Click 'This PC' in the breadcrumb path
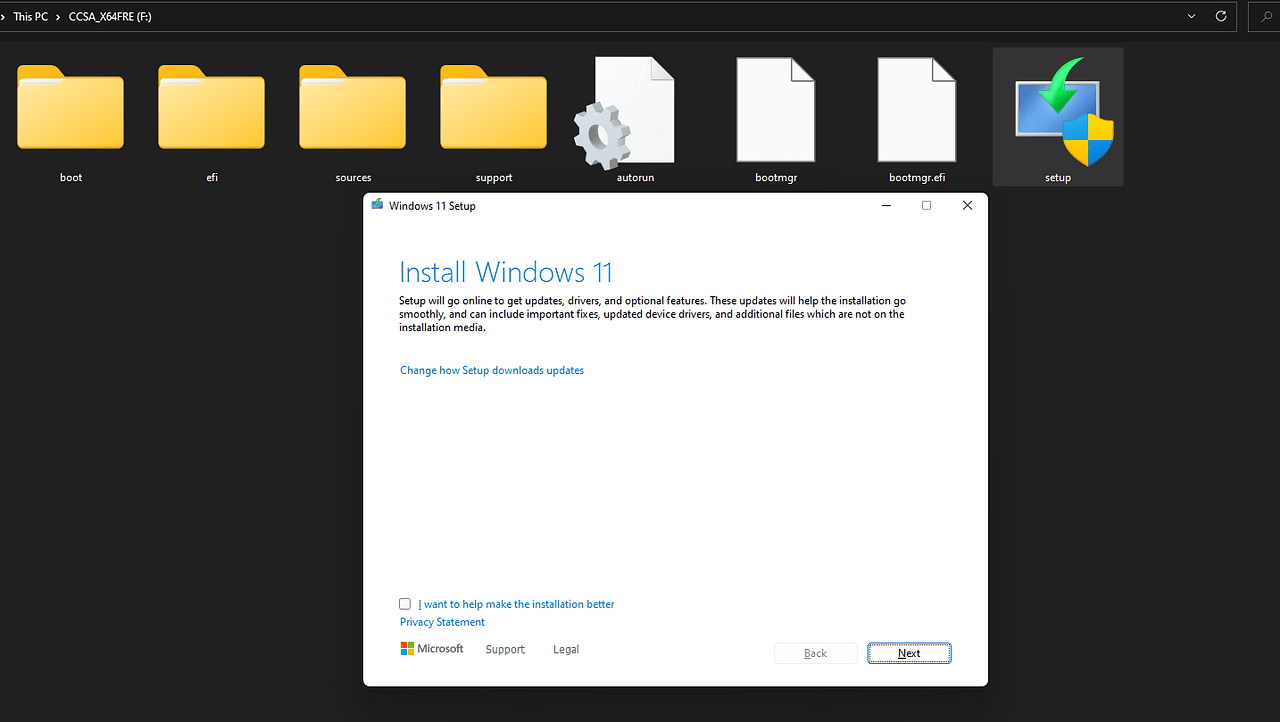This screenshot has width=1280, height=722. click(x=30, y=17)
